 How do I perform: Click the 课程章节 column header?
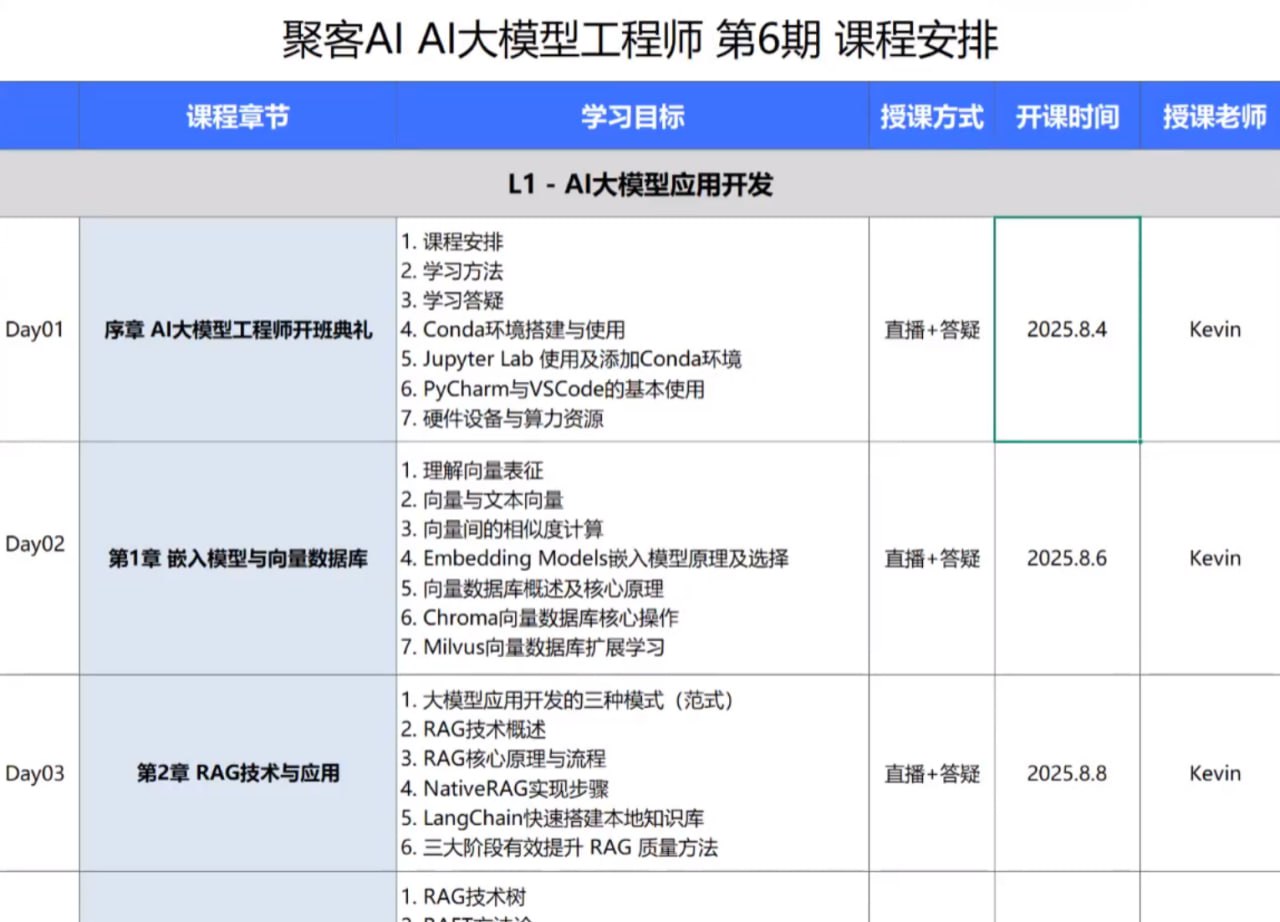pos(236,116)
